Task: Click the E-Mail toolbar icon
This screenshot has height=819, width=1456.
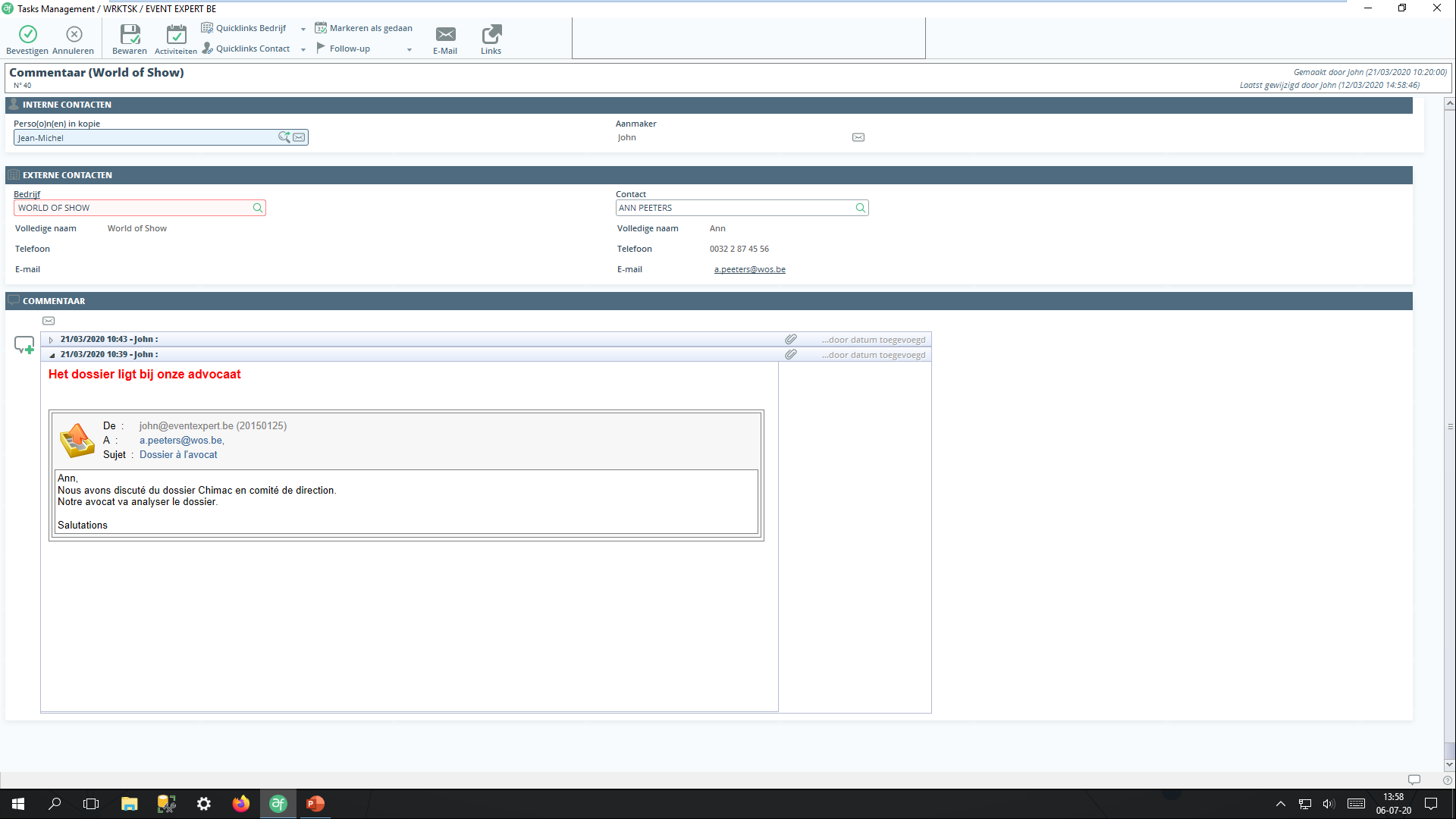Action: click(445, 35)
